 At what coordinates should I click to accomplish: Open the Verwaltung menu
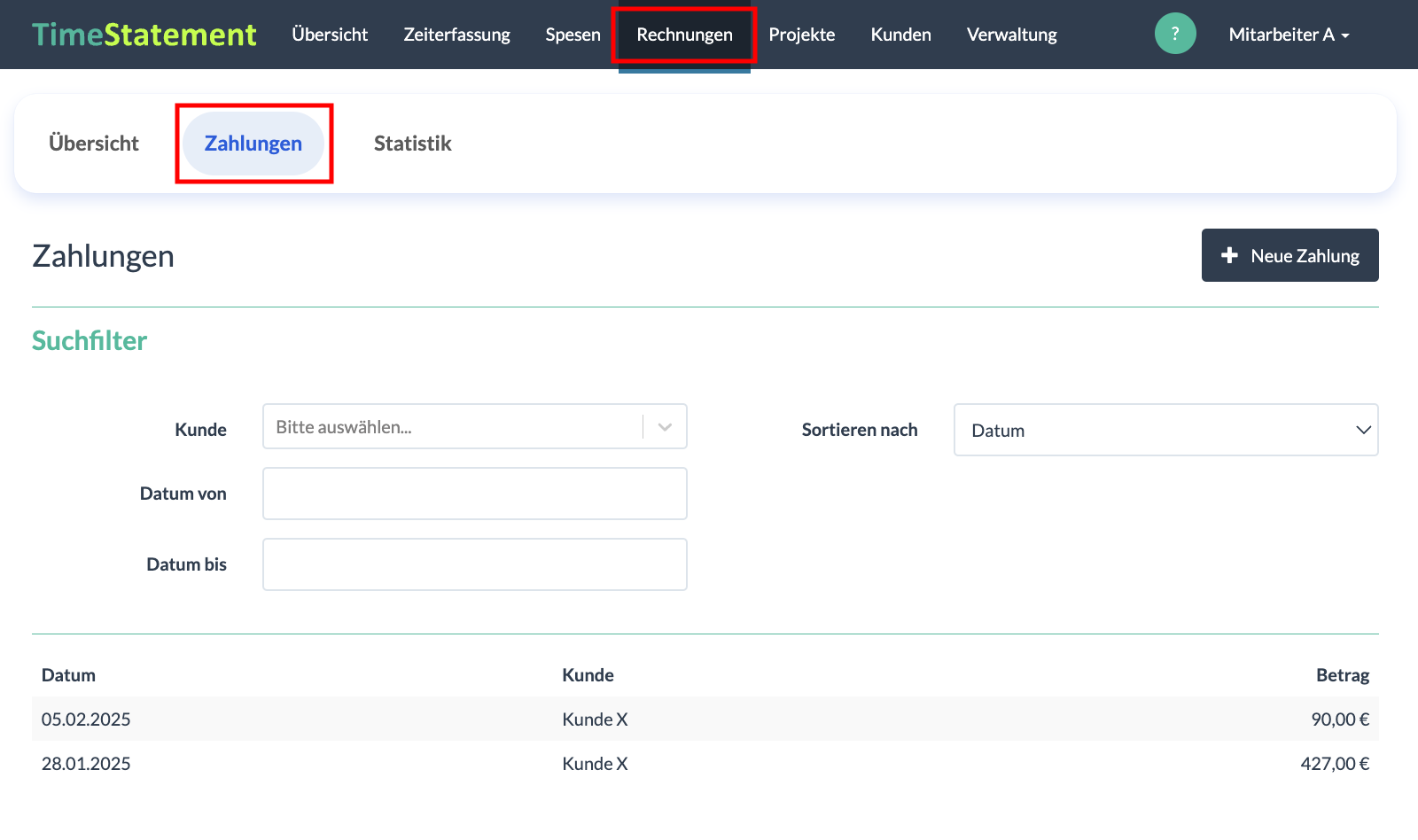[x=1011, y=35]
